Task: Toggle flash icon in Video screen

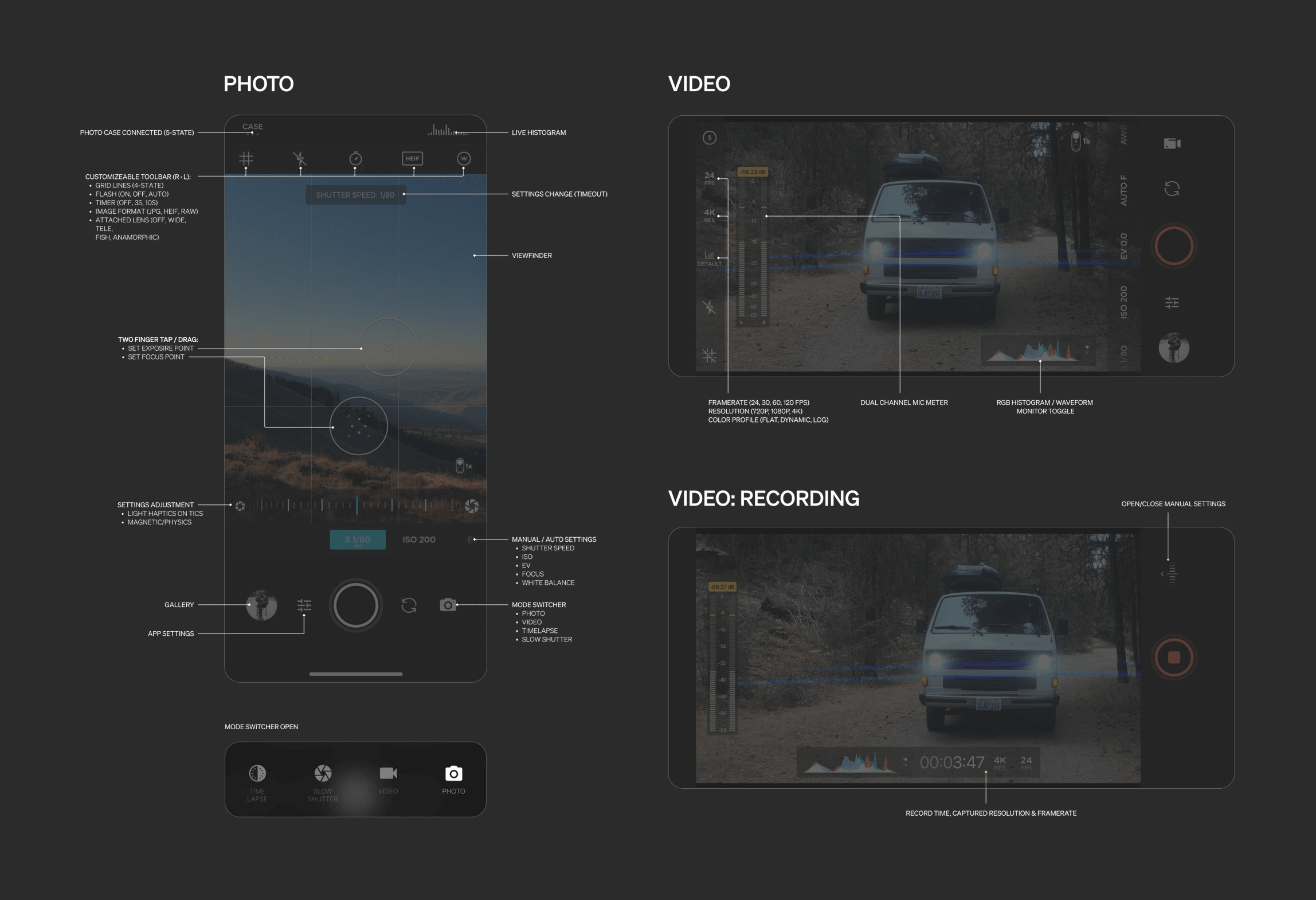Action: point(710,307)
